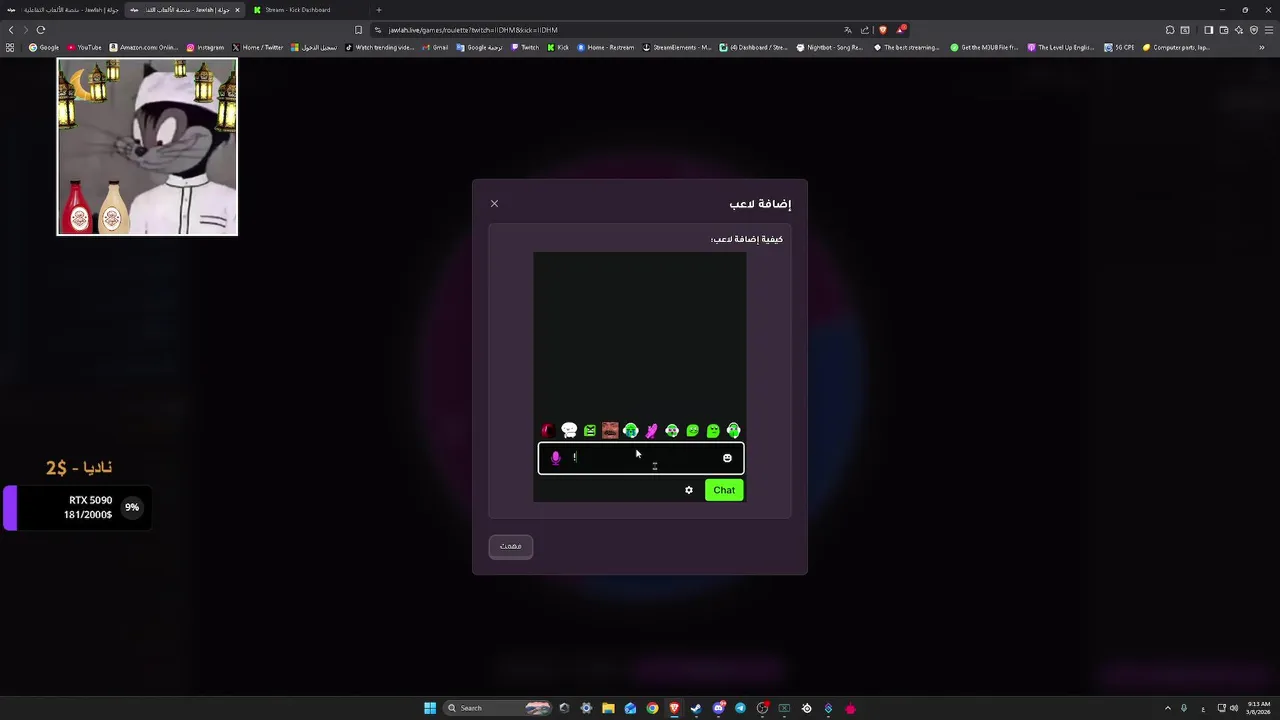The image size is (1280, 720).
Task: Click the فهمت confirmation button
Action: coord(511,546)
